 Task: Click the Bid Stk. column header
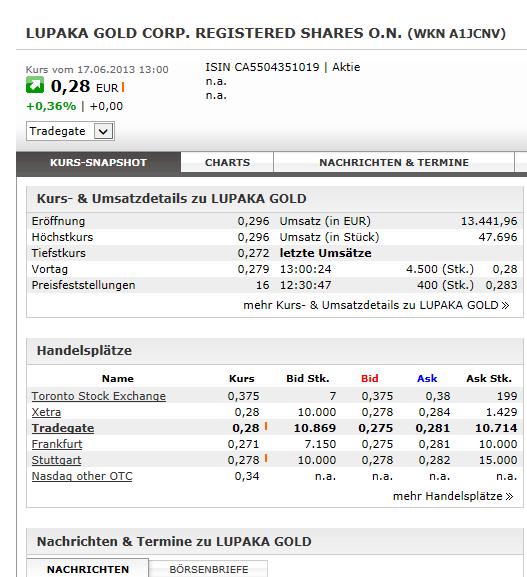[308, 379]
